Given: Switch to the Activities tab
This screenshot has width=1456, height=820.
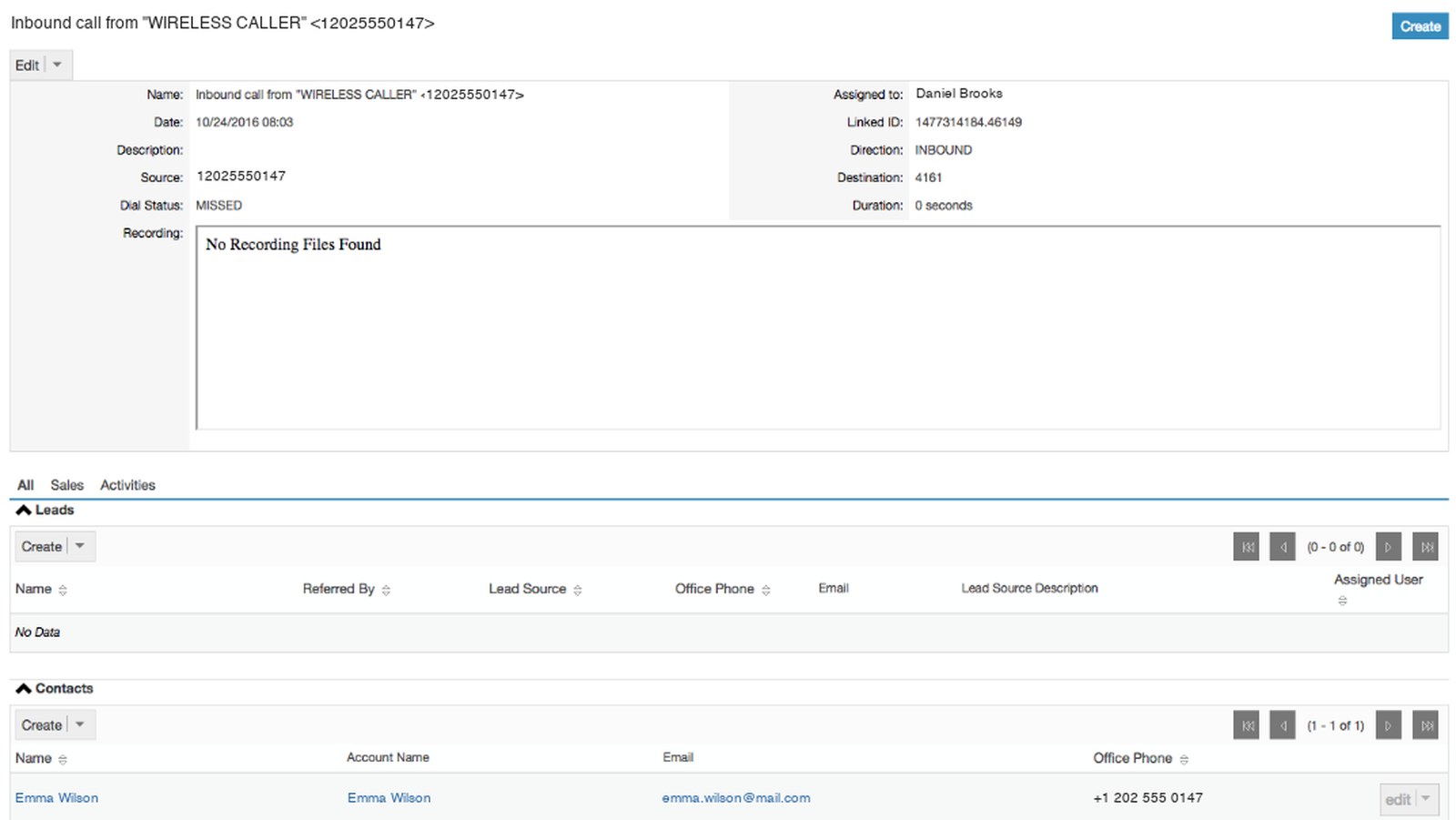Looking at the screenshot, I should pos(127,485).
